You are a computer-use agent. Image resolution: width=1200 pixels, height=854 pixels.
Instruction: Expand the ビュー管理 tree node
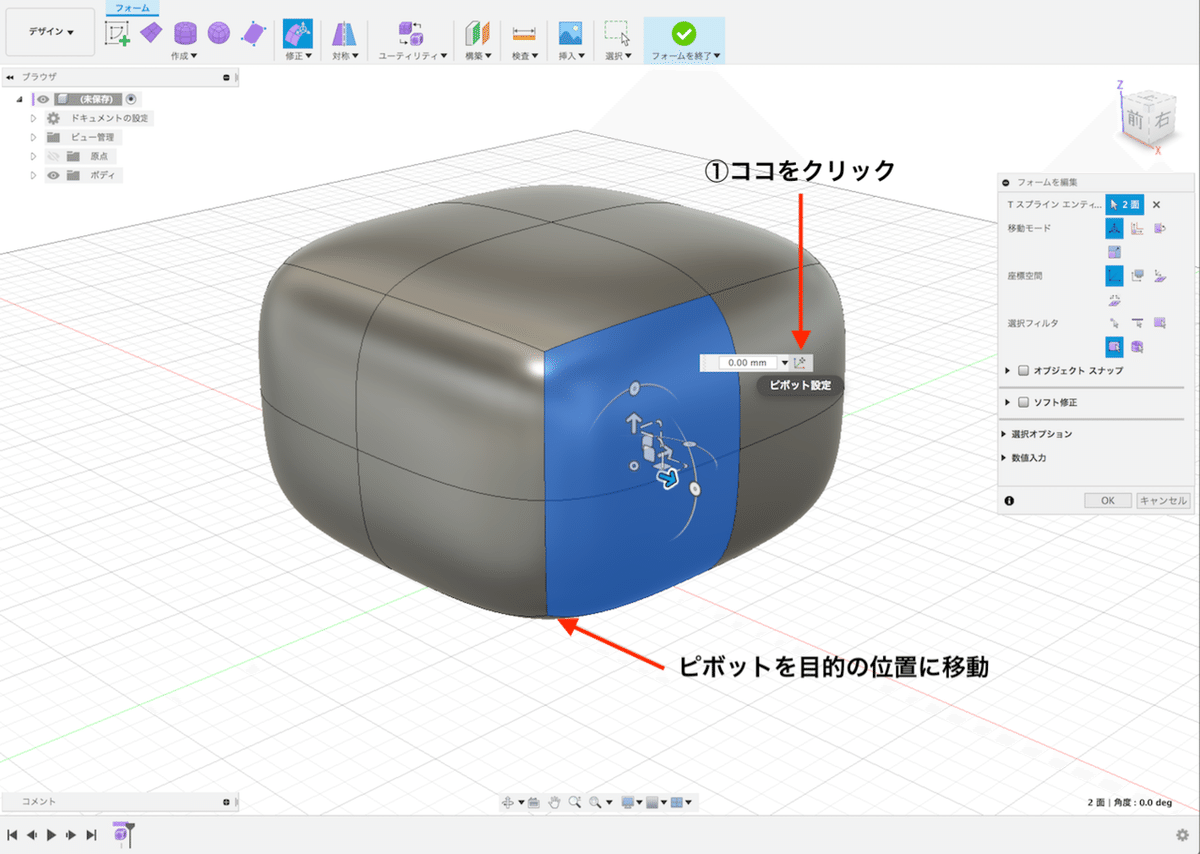pos(33,137)
